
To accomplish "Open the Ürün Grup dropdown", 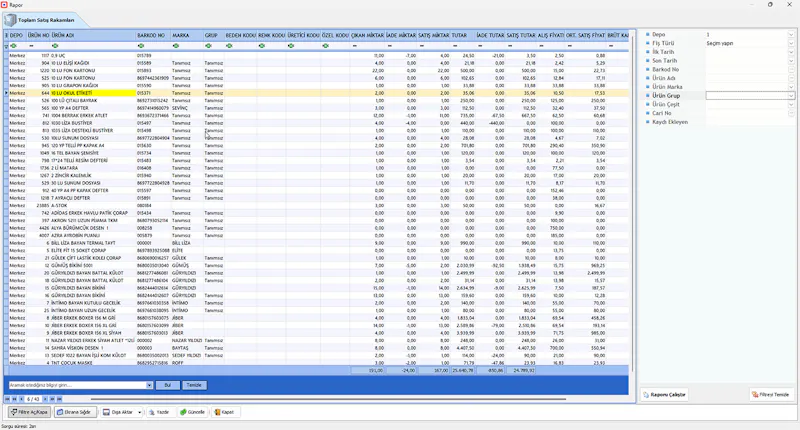I will click(791, 95).
